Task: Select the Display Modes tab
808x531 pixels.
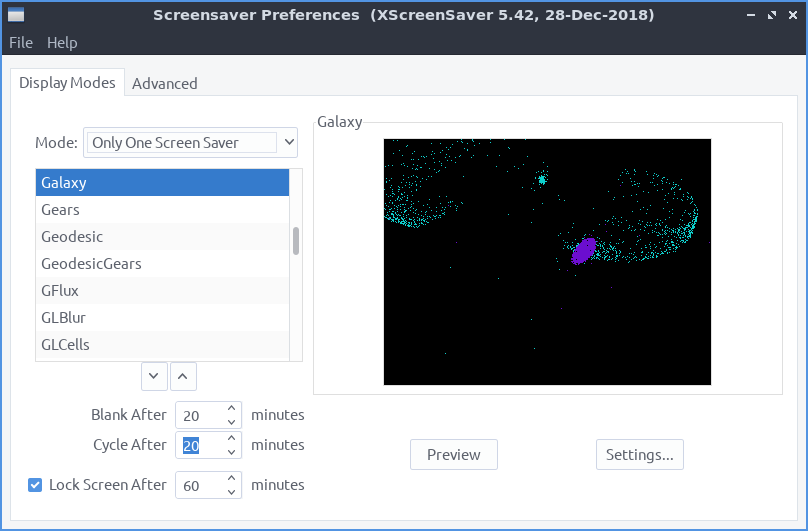Action: pos(67,83)
